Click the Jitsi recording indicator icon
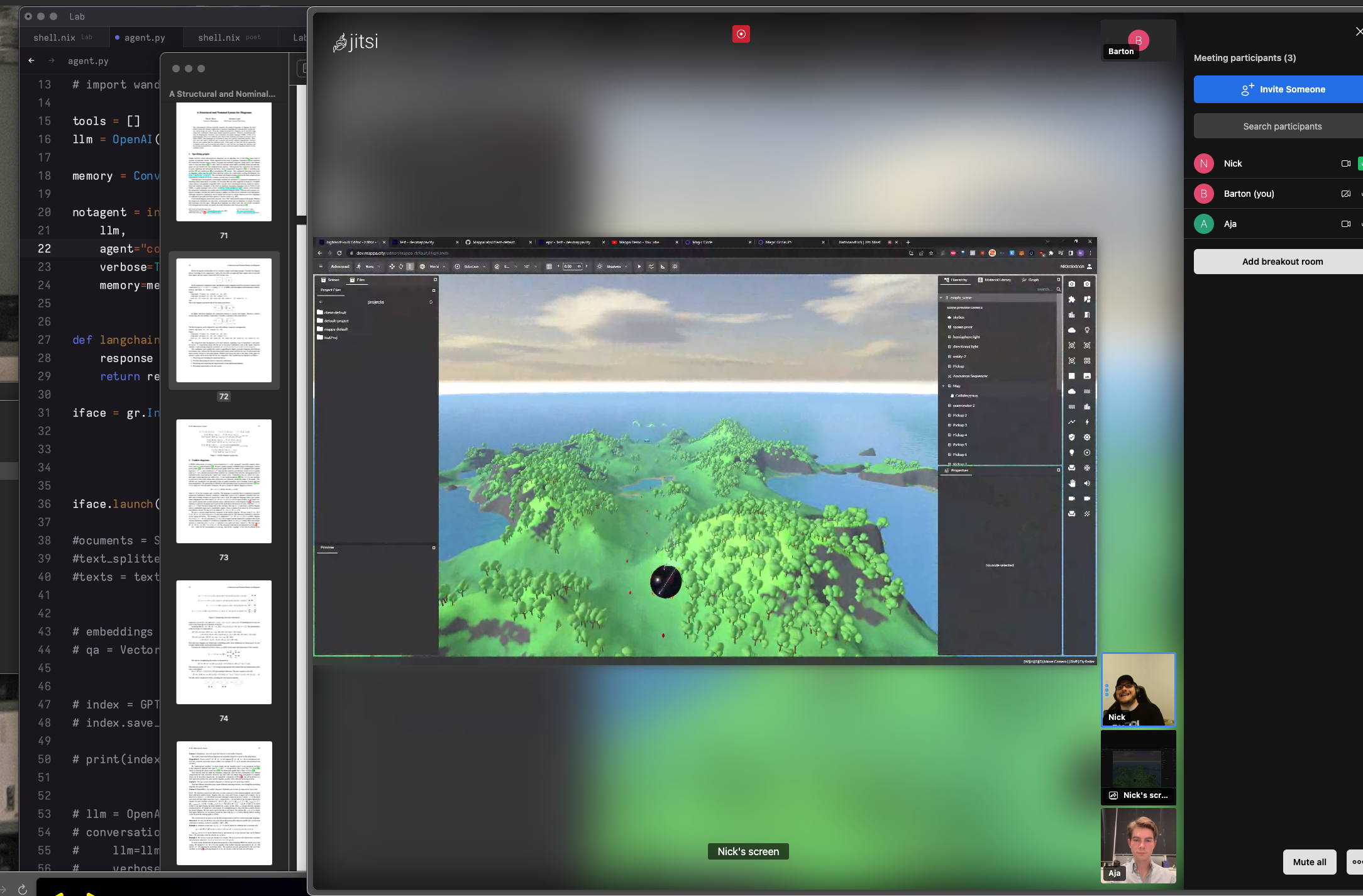The height and width of the screenshot is (896, 1363). pyautogui.click(x=741, y=34)
